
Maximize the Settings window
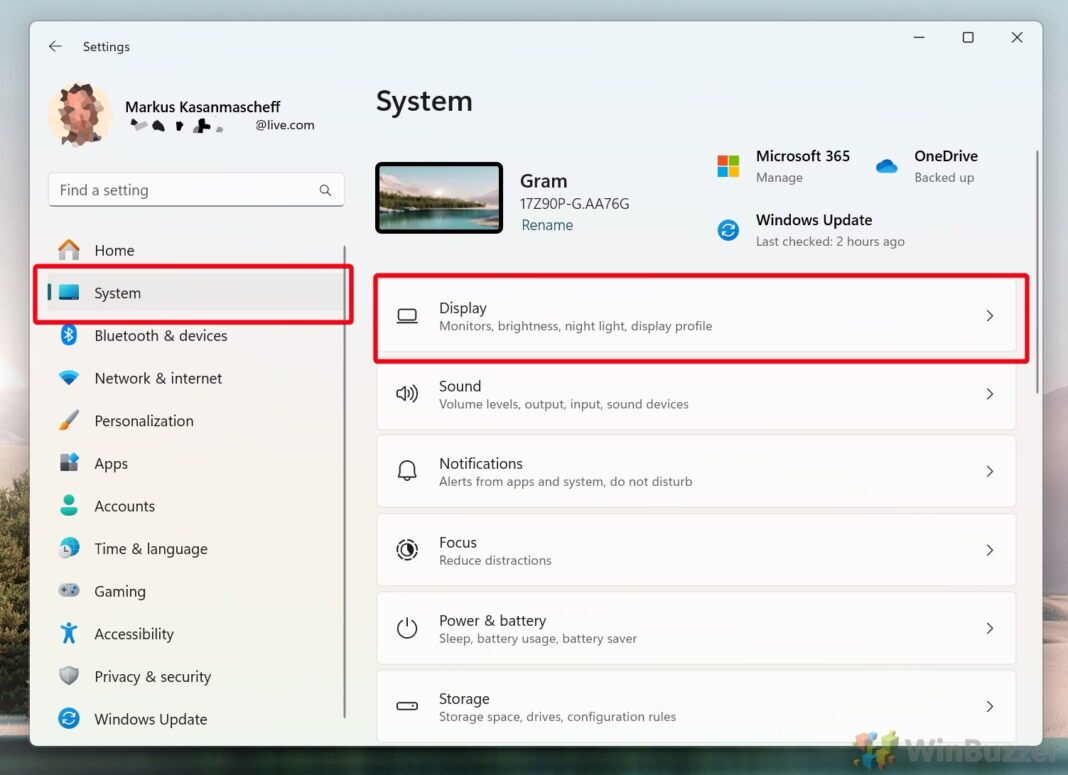pyautogui.click(x=967, y=37)
